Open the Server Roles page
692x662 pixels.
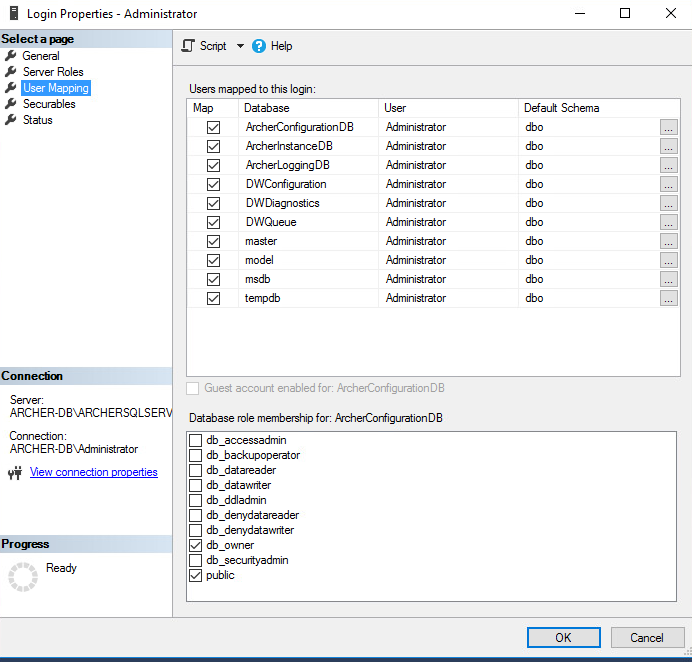click(53, 72)
